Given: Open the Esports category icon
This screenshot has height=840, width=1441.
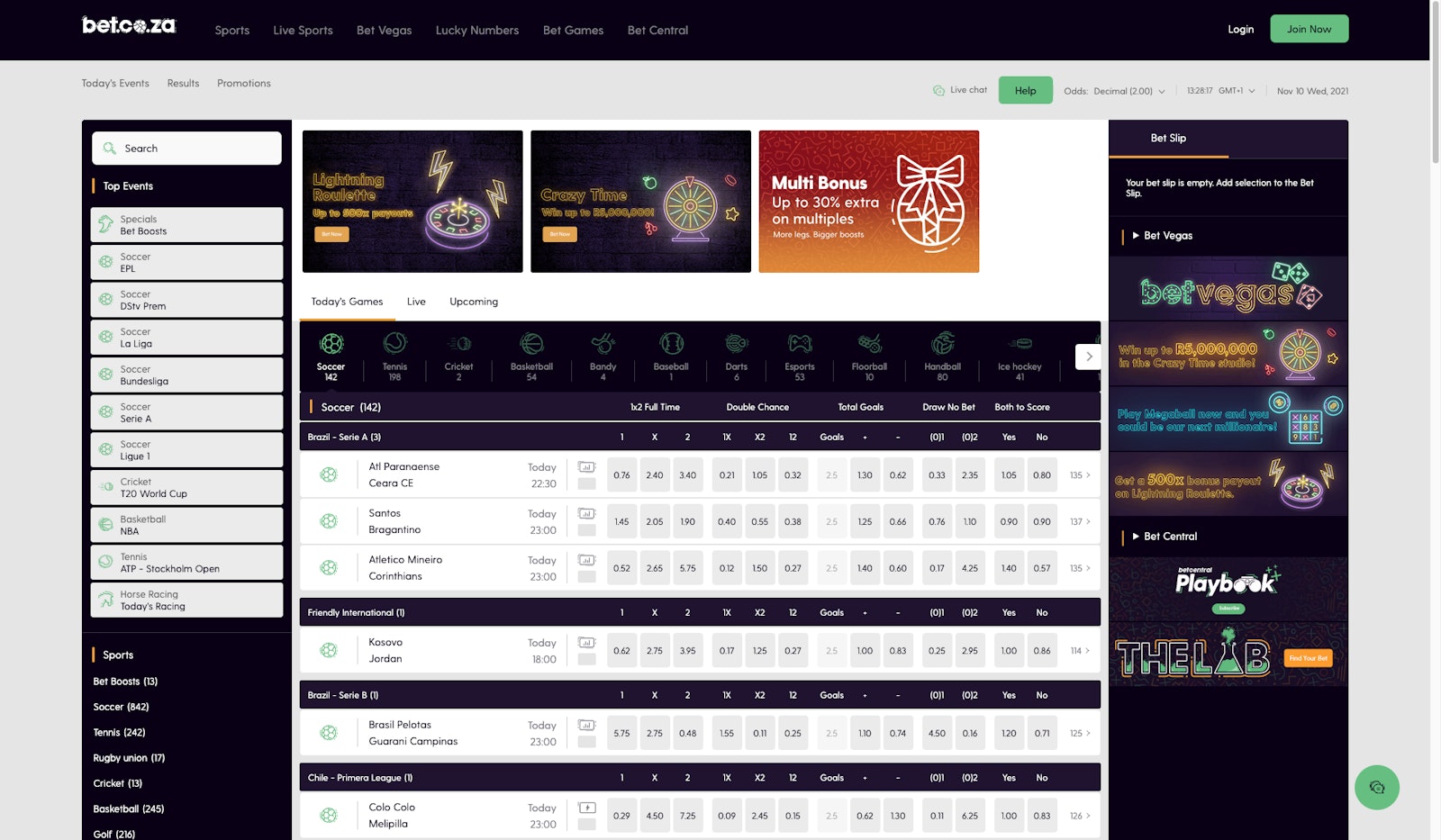Looking at the screenshot, I should (x=799, y=345).
